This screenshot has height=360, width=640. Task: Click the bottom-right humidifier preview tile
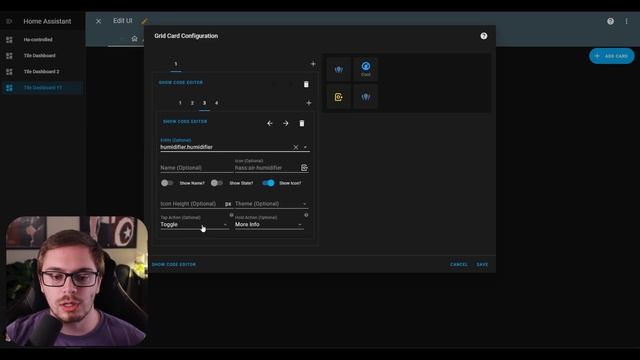pyautogui.click(x=366, y=97)
